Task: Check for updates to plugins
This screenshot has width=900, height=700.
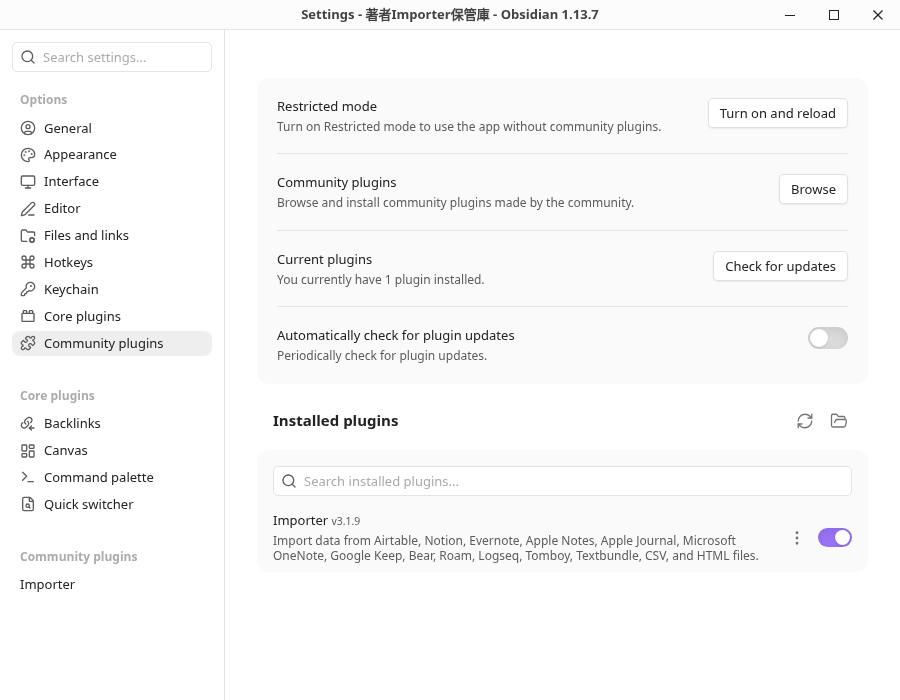Action: pos(780,266)
